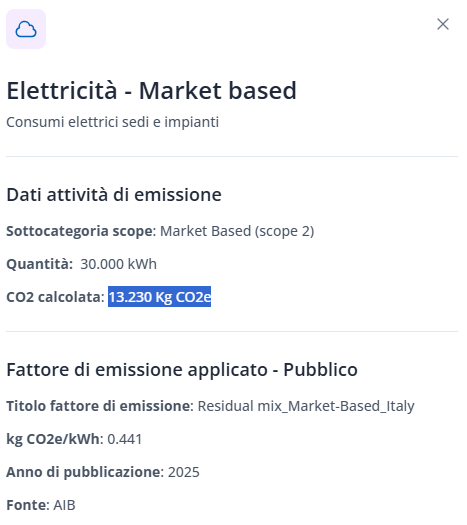Click the Residual mix_Market-Based_Italy text
Viewport: 467px width, 525px height.
pyautogui.click(x=306, y=406)
